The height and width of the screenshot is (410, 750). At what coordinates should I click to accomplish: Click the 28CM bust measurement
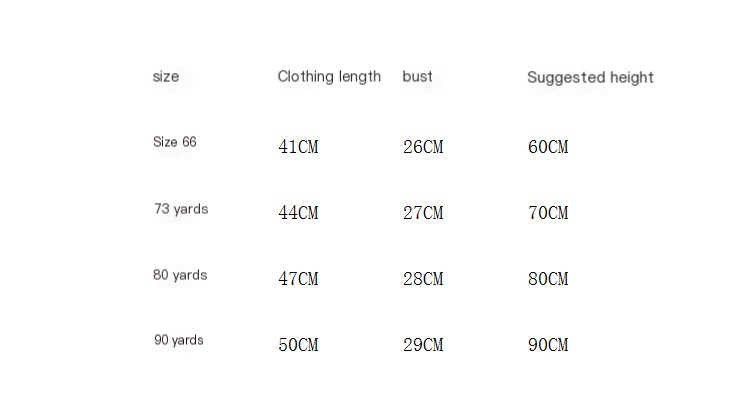coord(423,279)
